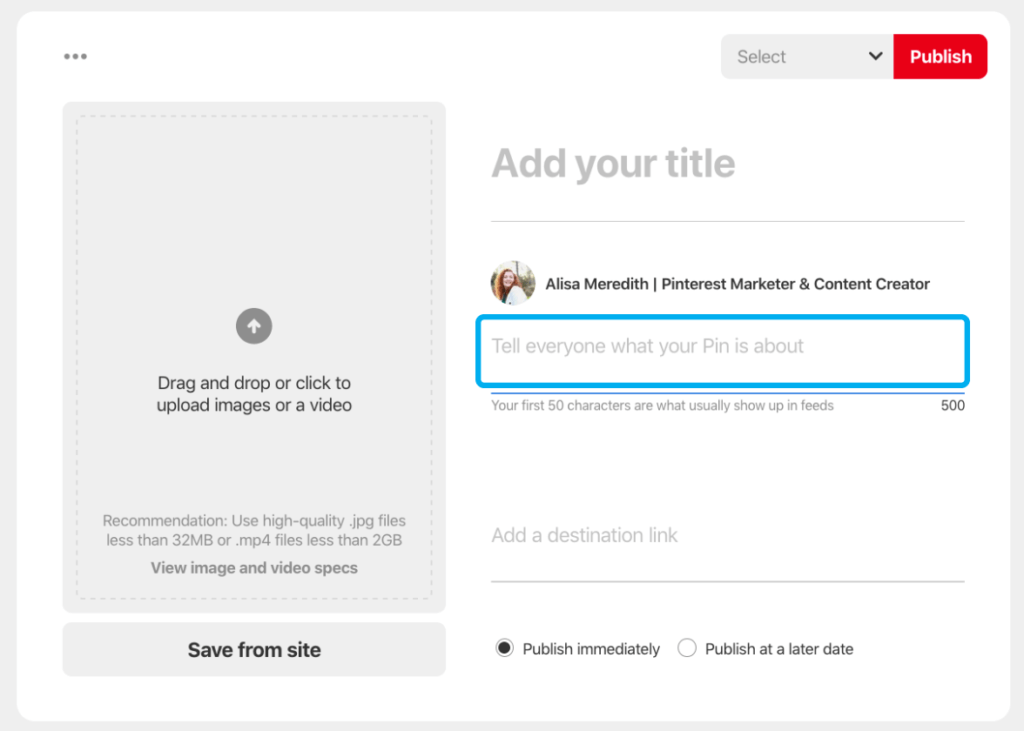1024x731 pixels.
Task: Open the three-dot more options menu
Action: (x=75, y=56)
